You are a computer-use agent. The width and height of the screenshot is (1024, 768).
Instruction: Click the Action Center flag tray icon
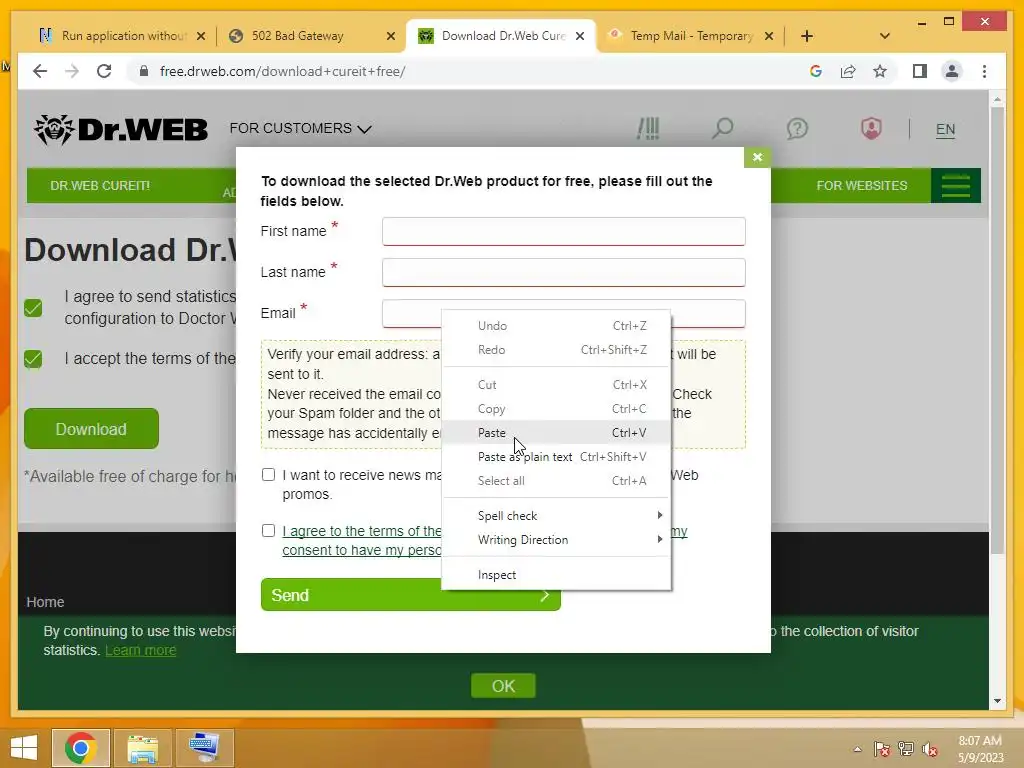881,749
